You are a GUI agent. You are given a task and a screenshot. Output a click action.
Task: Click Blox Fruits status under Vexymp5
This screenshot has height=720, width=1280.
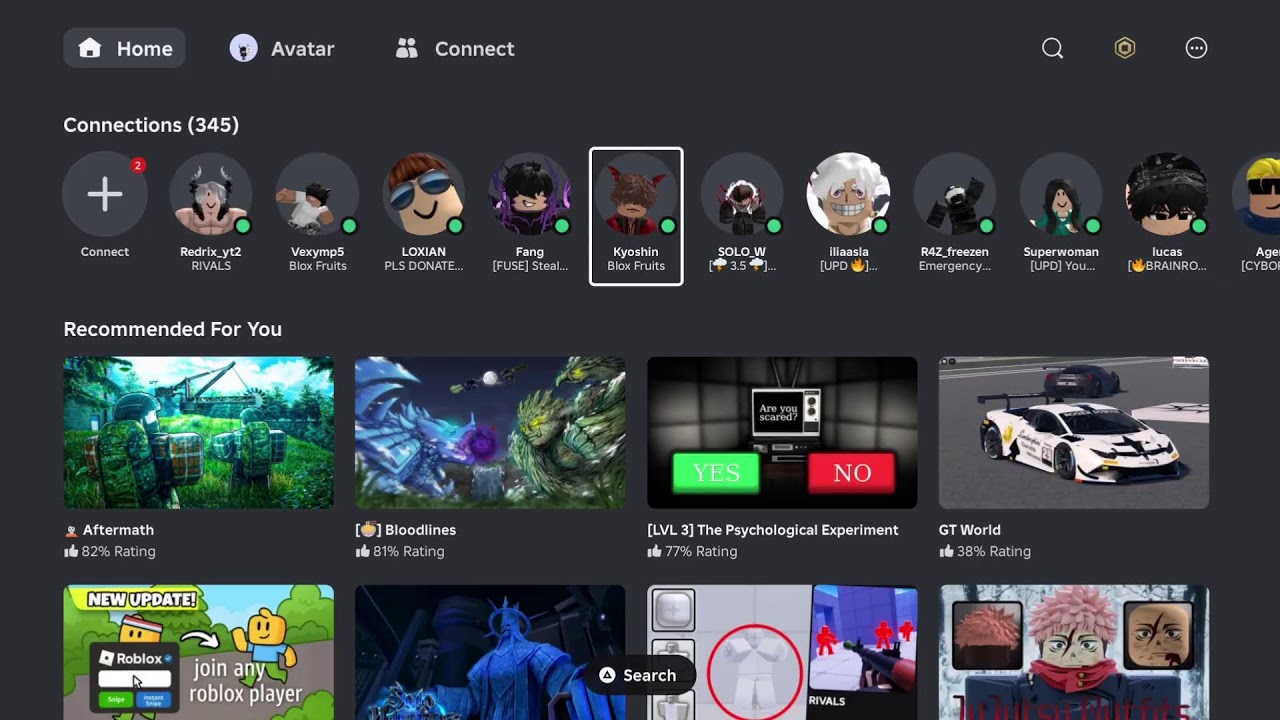coord(317,266)
